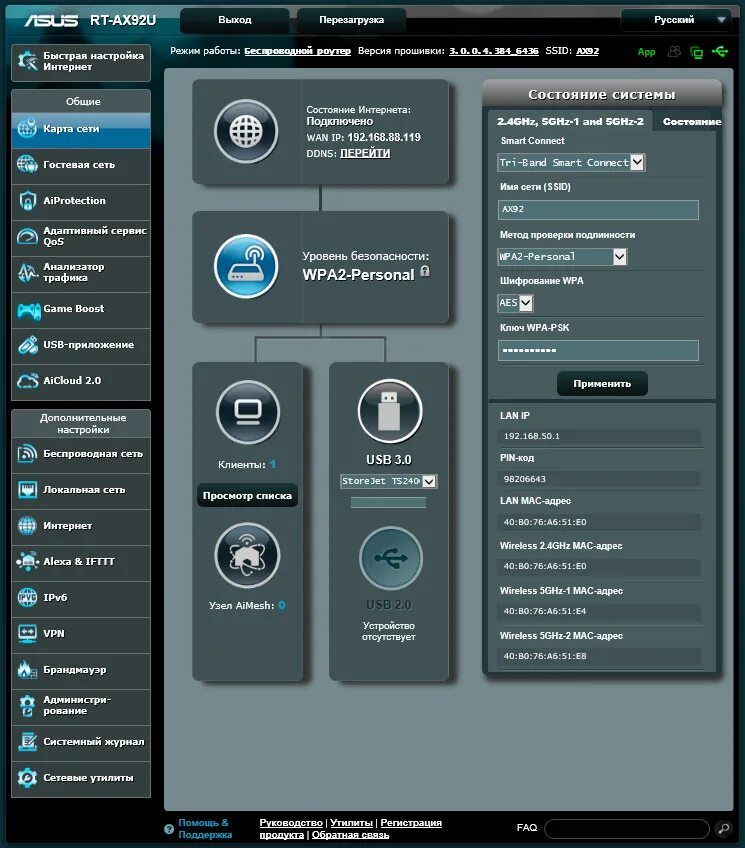Open the Беспроводной роутер mode link
Screen dimensions: 745x848
coord(297,51)
